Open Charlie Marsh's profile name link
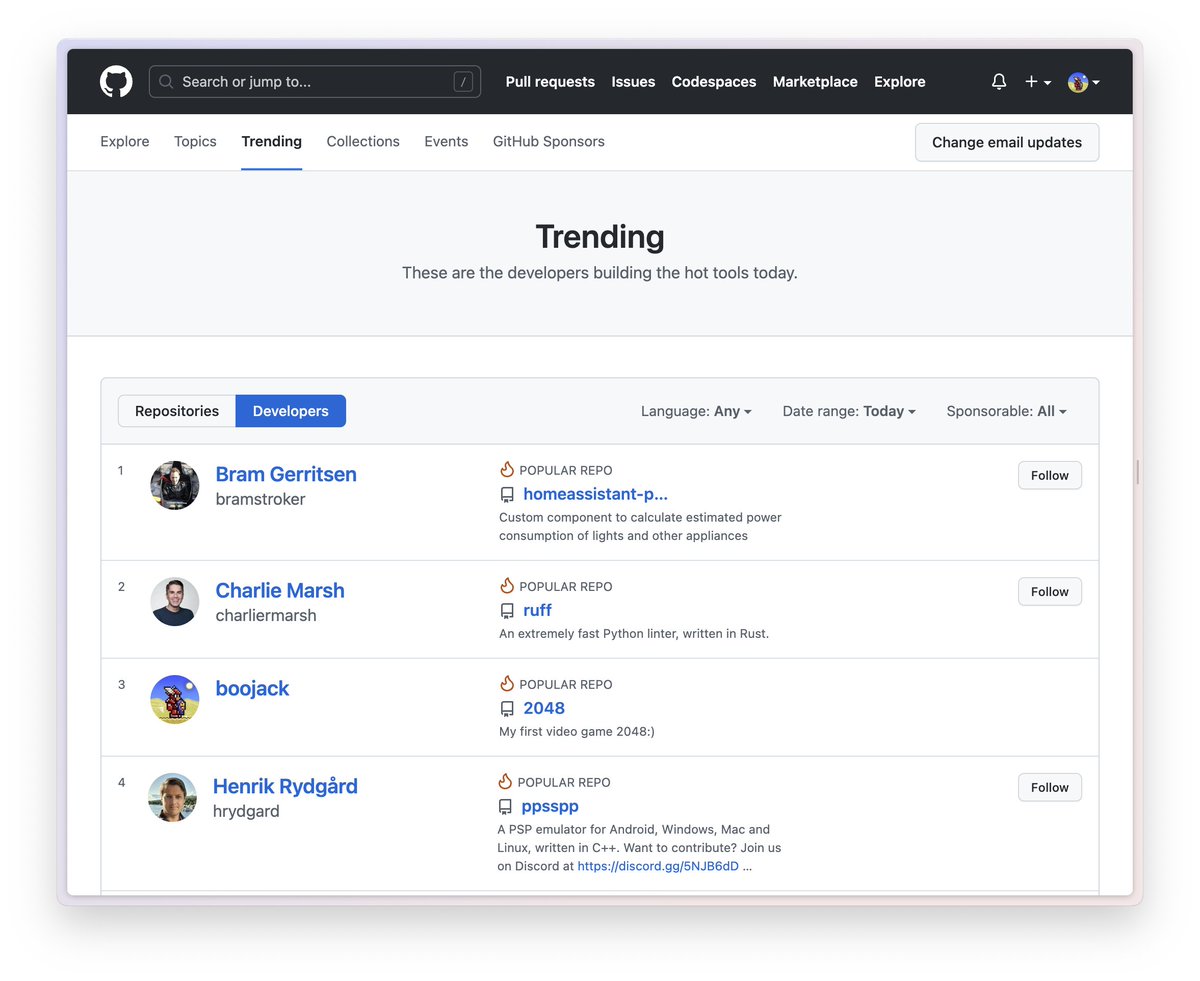Viewport: 1200px width, 981px height. tap(280, 590)
